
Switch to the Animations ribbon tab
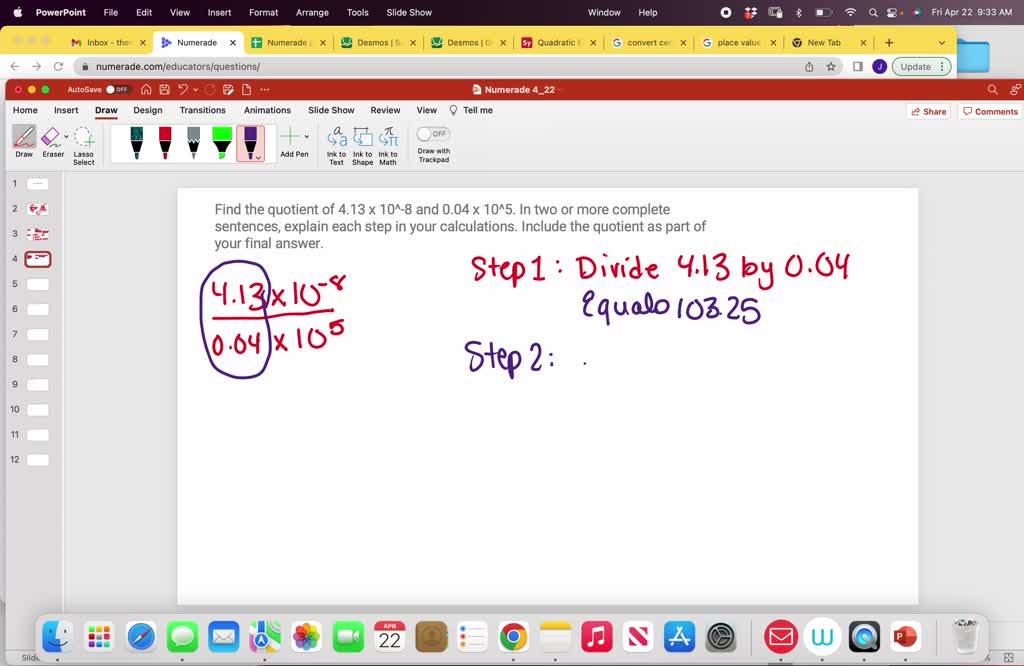point(267,110)
